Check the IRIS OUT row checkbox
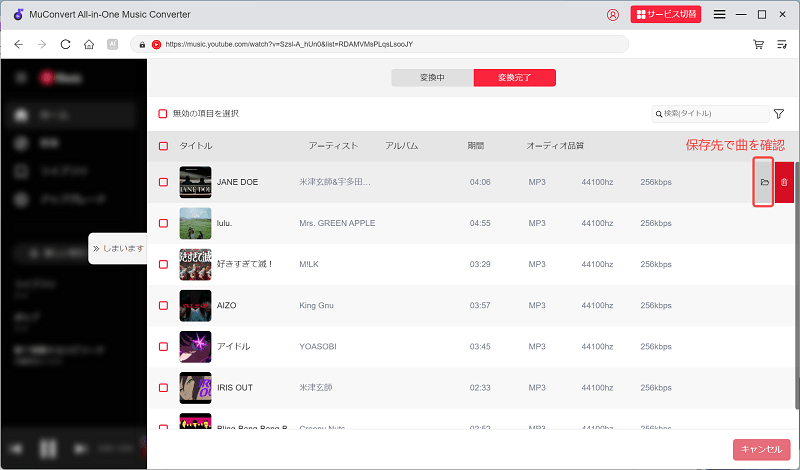 coord(163,388)
